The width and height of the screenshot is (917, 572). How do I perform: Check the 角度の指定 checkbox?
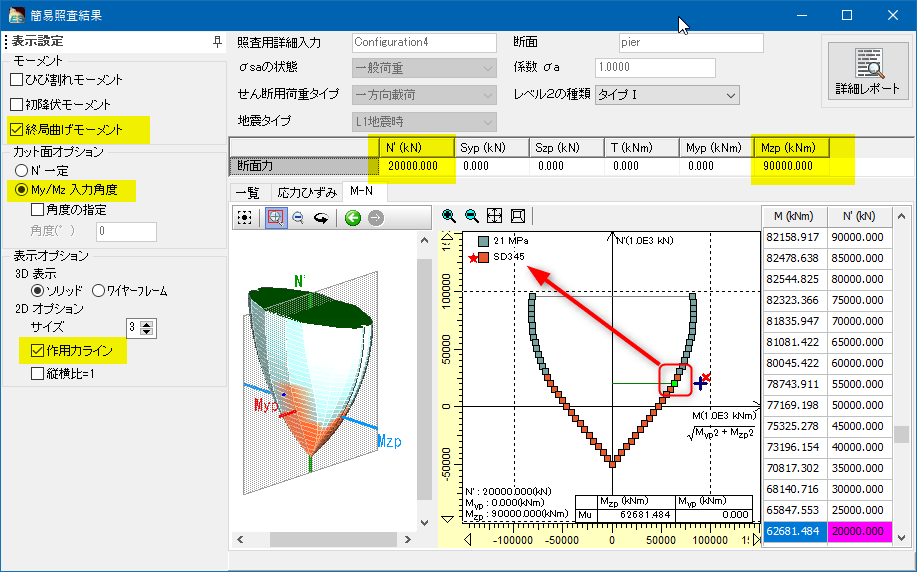pos(37,209)
